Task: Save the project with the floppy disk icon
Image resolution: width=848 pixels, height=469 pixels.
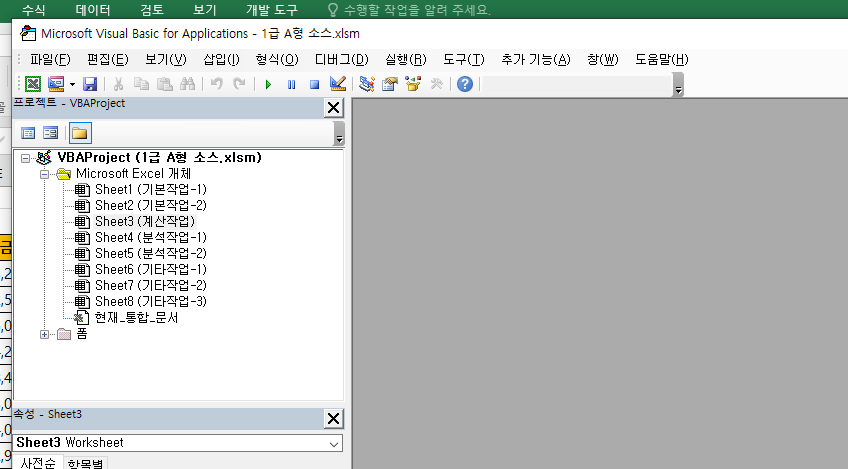Action: click(x=90, y=84)
